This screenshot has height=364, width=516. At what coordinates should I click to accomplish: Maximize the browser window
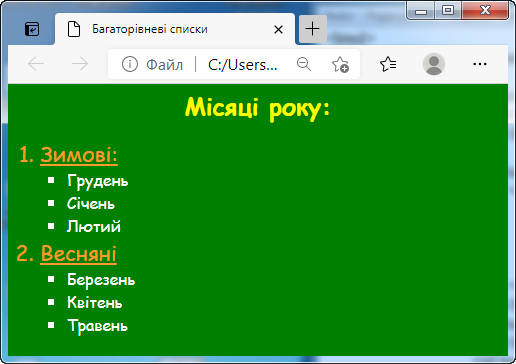pos(448,11)
